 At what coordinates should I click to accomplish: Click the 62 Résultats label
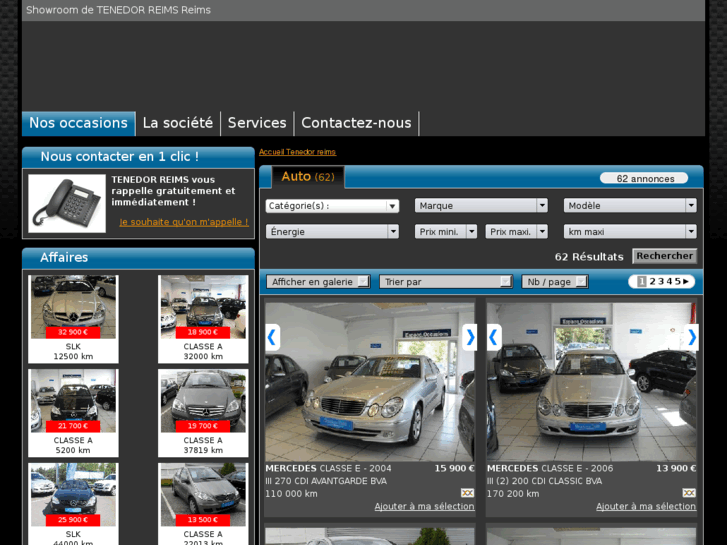click(x=589, y=257)
